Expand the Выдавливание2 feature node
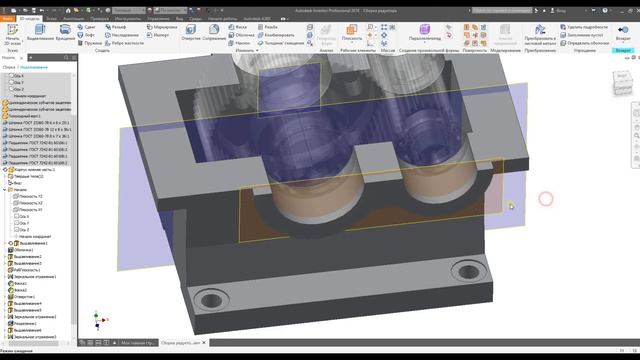The height and width of the screenshot is (360, 640). click(5, 257)
